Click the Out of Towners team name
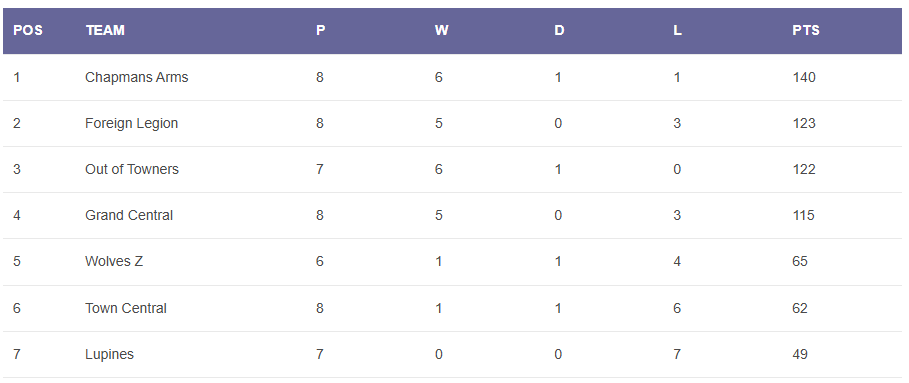The image size is (909, 383). coord(132,169)
